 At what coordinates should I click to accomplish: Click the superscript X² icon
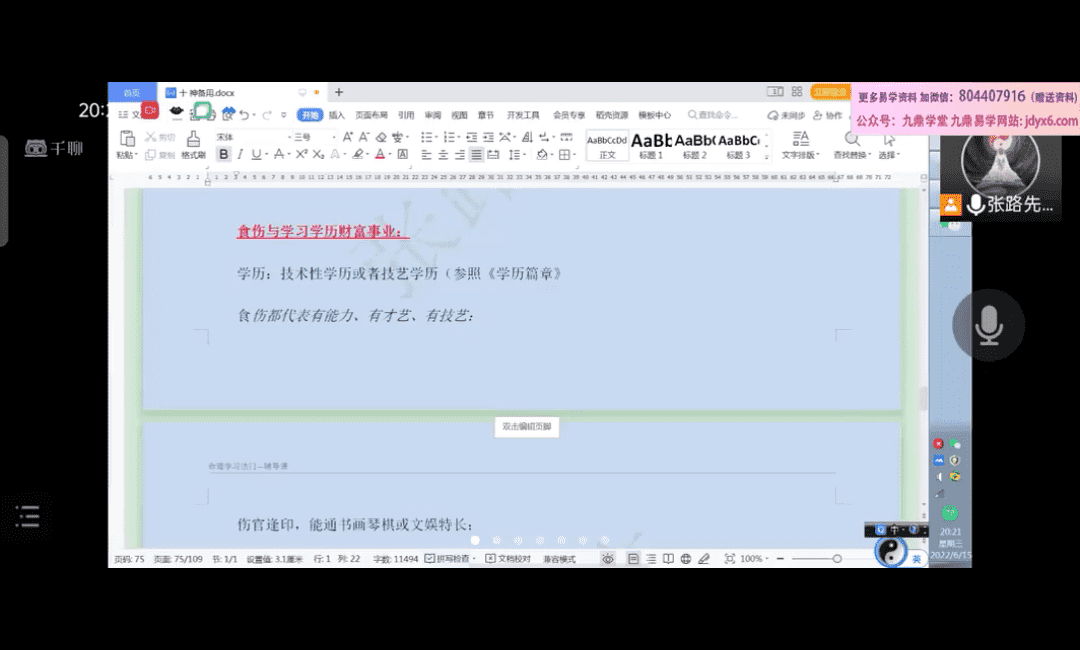point(301,155)
